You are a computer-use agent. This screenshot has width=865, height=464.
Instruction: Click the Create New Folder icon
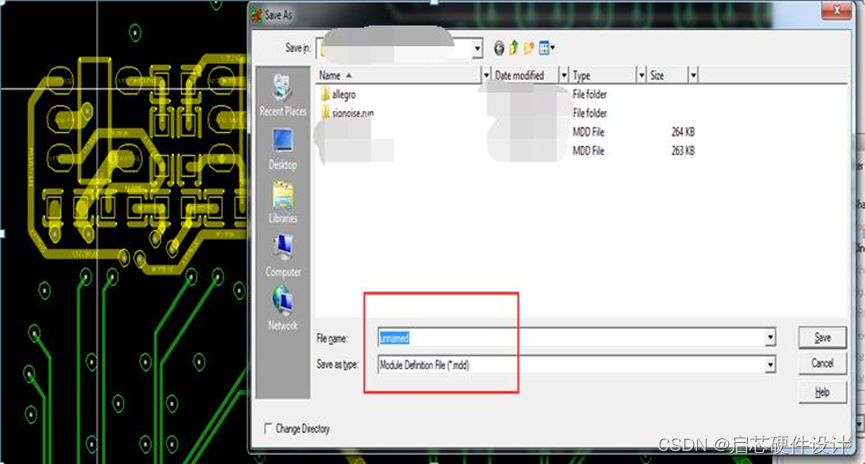(x=529, y=47)
